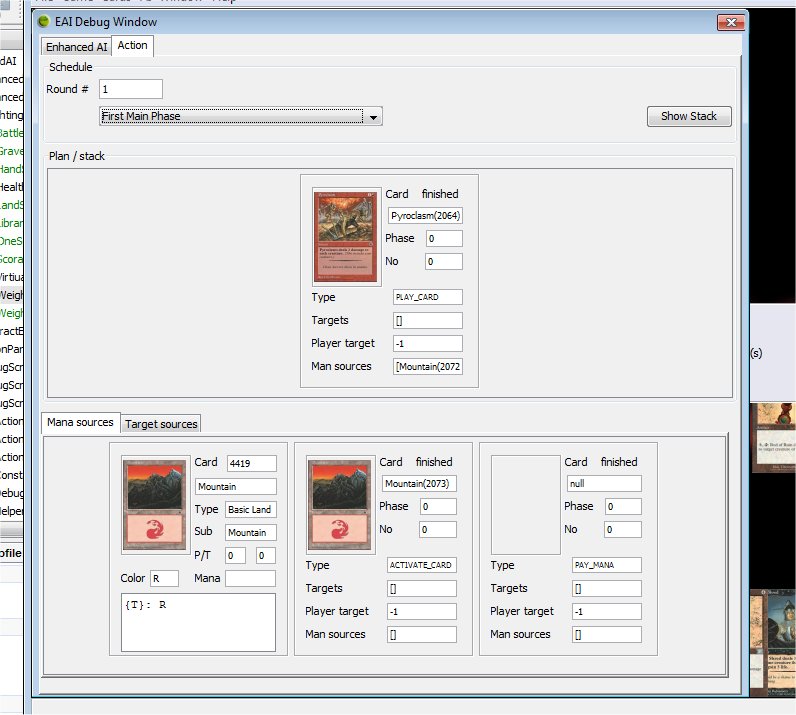Click the EAI Debug Window green title icon
This screenshot has height=715, width=796.
pos(44,21)
